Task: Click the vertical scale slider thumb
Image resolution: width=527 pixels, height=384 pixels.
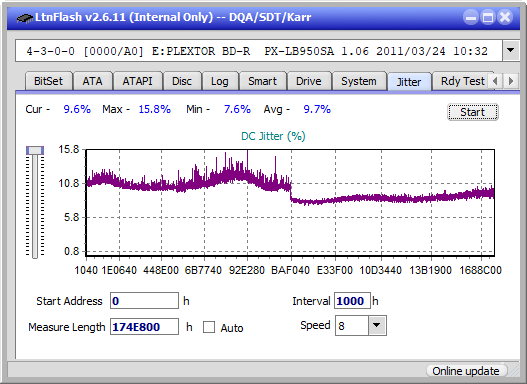Action: tap(35, 150)
